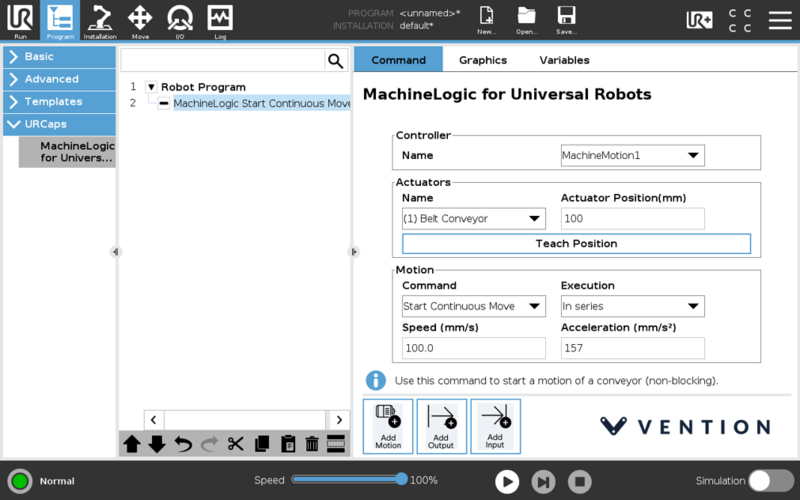Paste the program node
800x500 pixels.
point(288,444)
